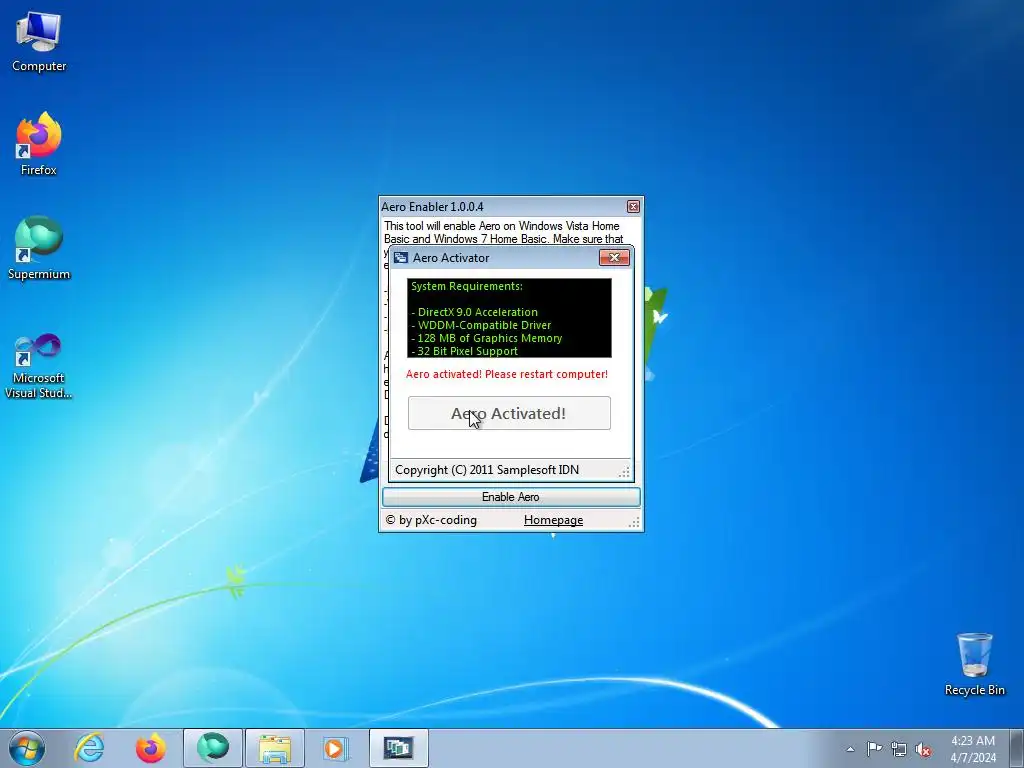Open the network tray icon
The width and height of the screenshot is (1024, 768).
[899, 749]
